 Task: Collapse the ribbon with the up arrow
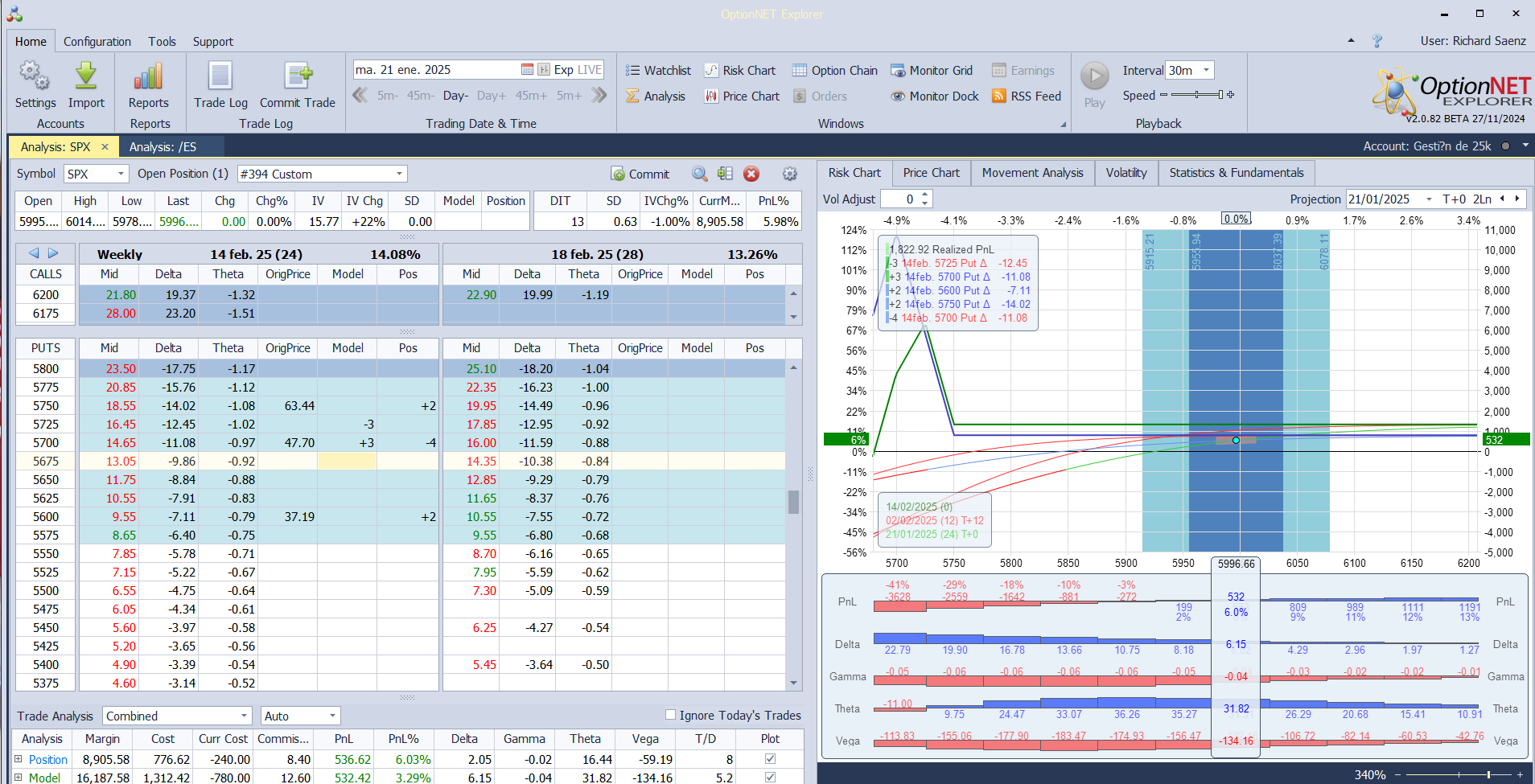[1351, 40]
